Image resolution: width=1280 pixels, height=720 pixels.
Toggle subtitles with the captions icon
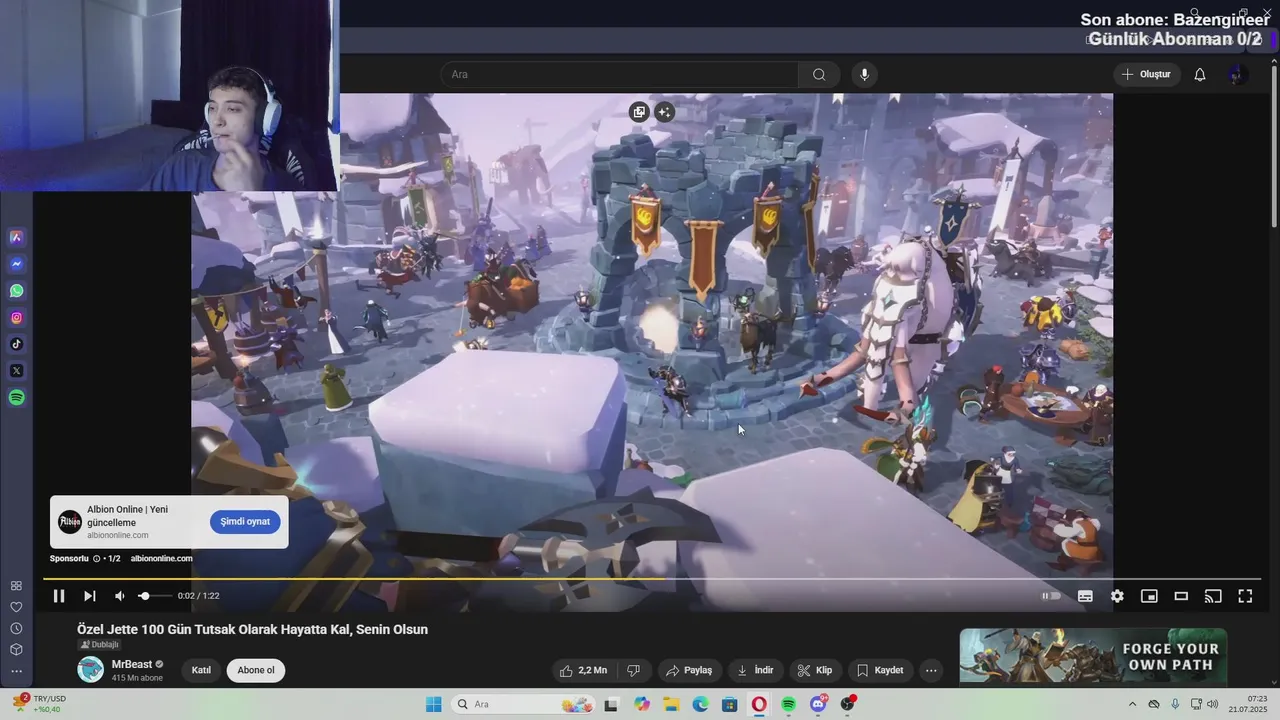[1085, 596]
